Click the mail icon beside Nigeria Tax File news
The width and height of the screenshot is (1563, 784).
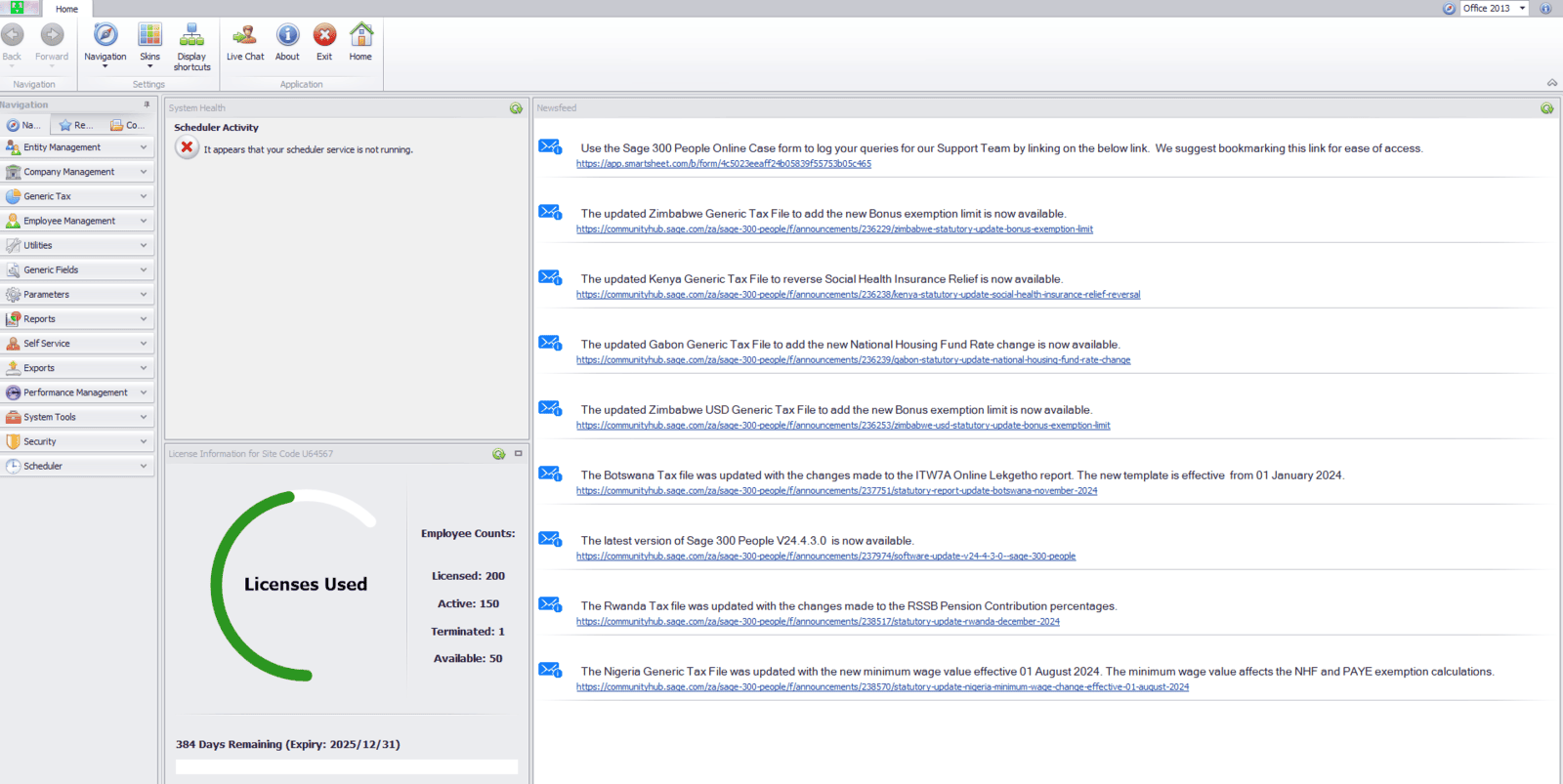coord(550,671)
